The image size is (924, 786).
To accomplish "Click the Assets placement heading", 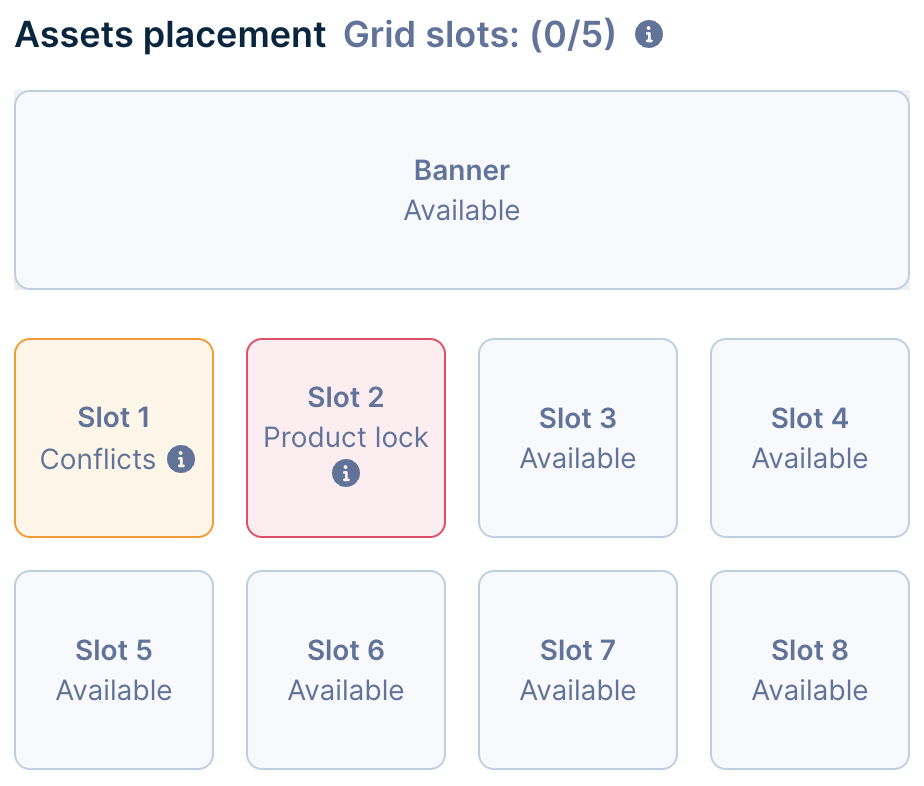I will click(171, 35).
